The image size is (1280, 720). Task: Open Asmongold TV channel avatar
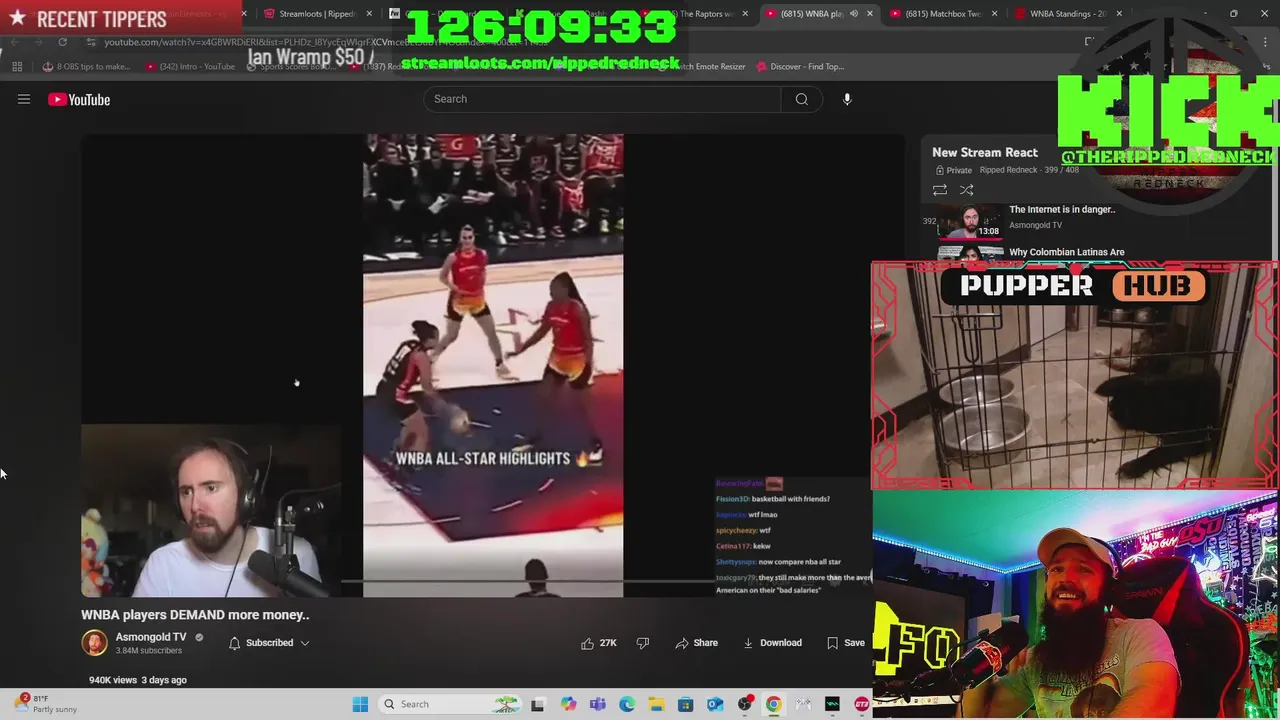(94, 643)
